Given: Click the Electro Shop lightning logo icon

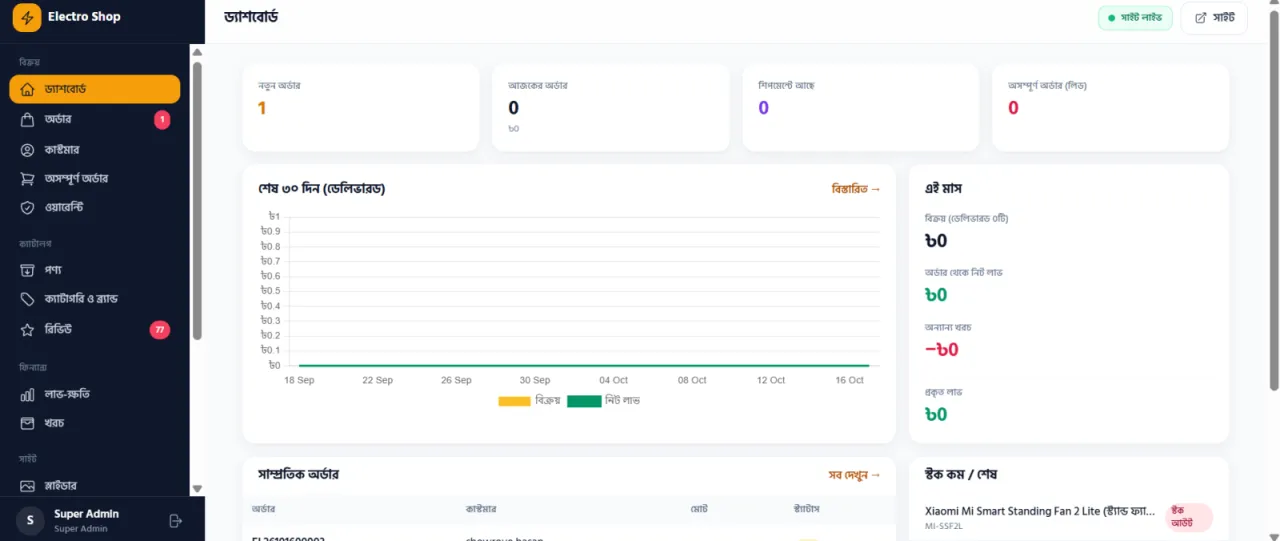Looking at the screenshot, I should [27, 17].
